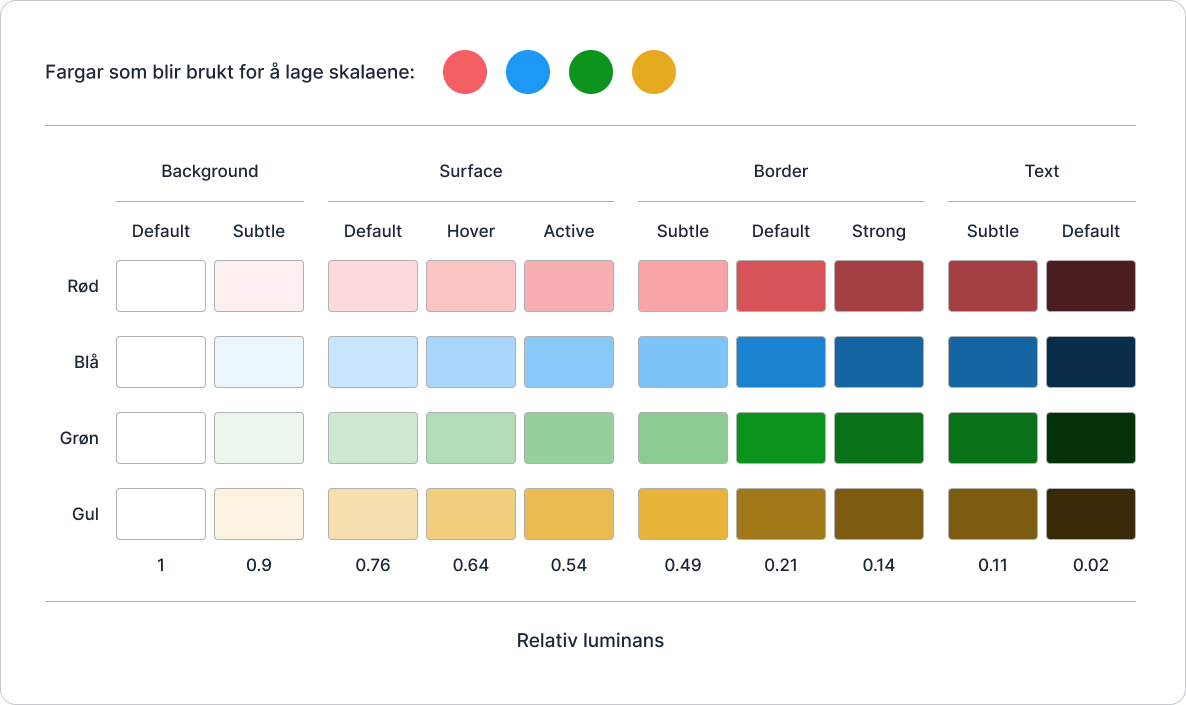Pick the Blå Background Subtle swatch
This screenshot has width=1186, height=705.
(x=259, y=362)
